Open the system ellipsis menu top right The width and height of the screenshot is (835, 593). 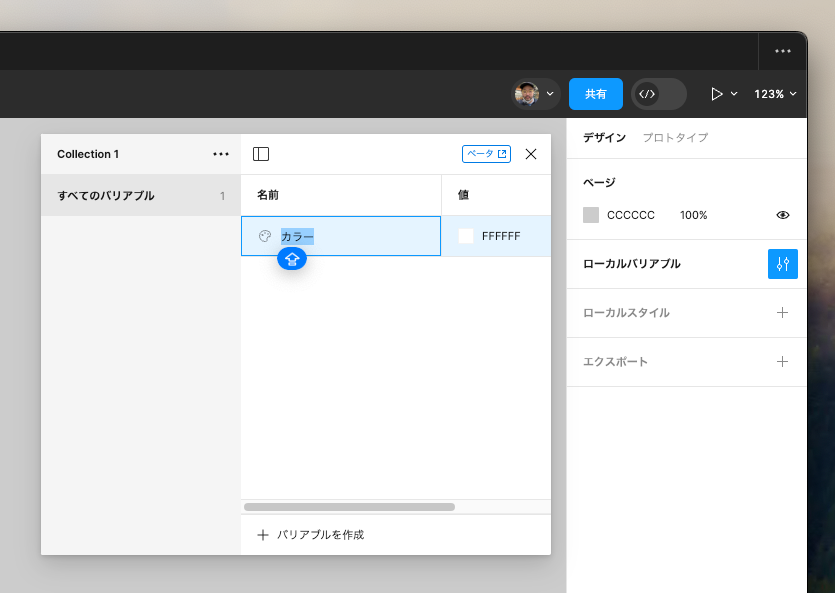click(x=782, y=51)
